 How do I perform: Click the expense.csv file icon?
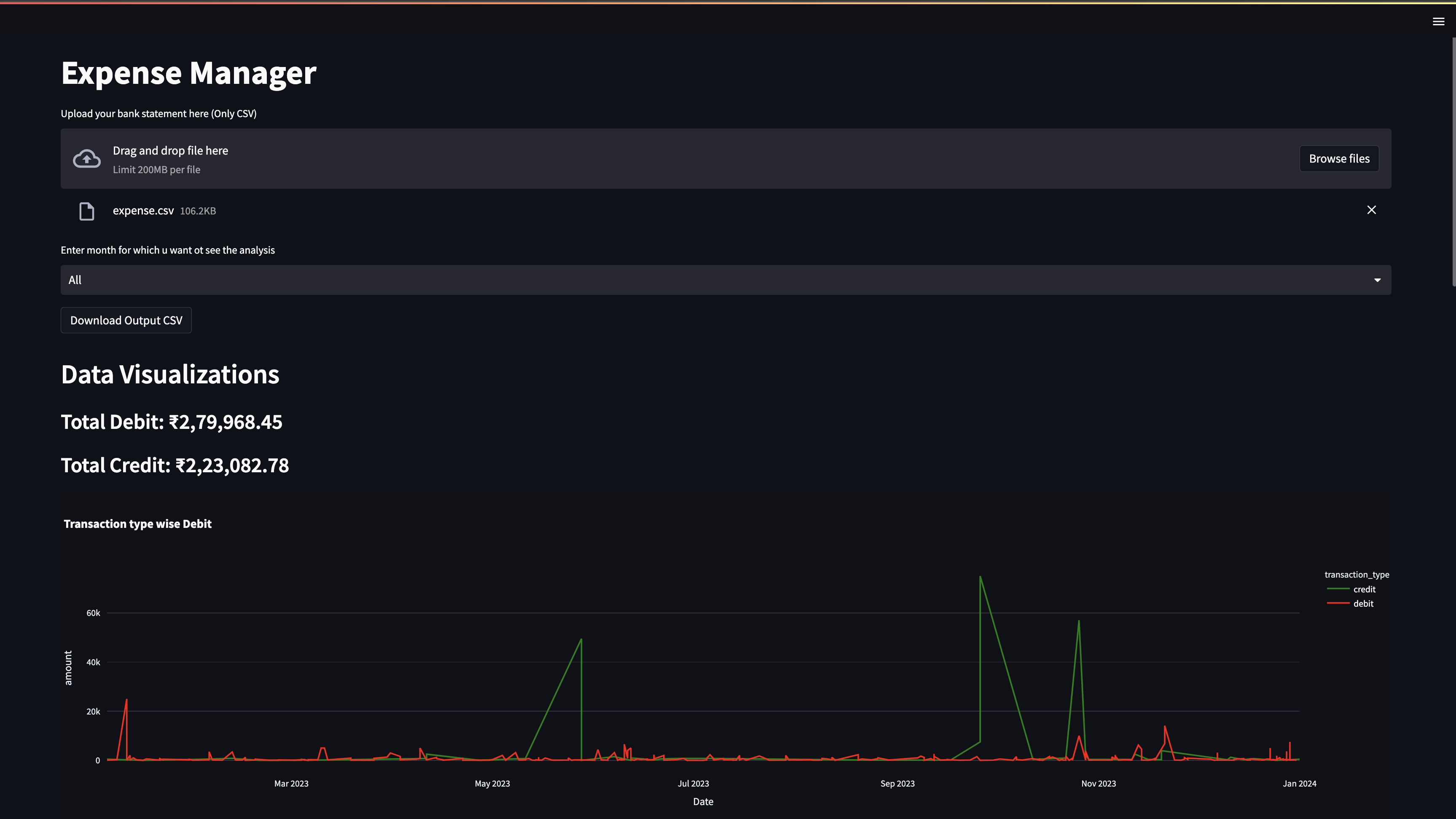click(86, 211)
